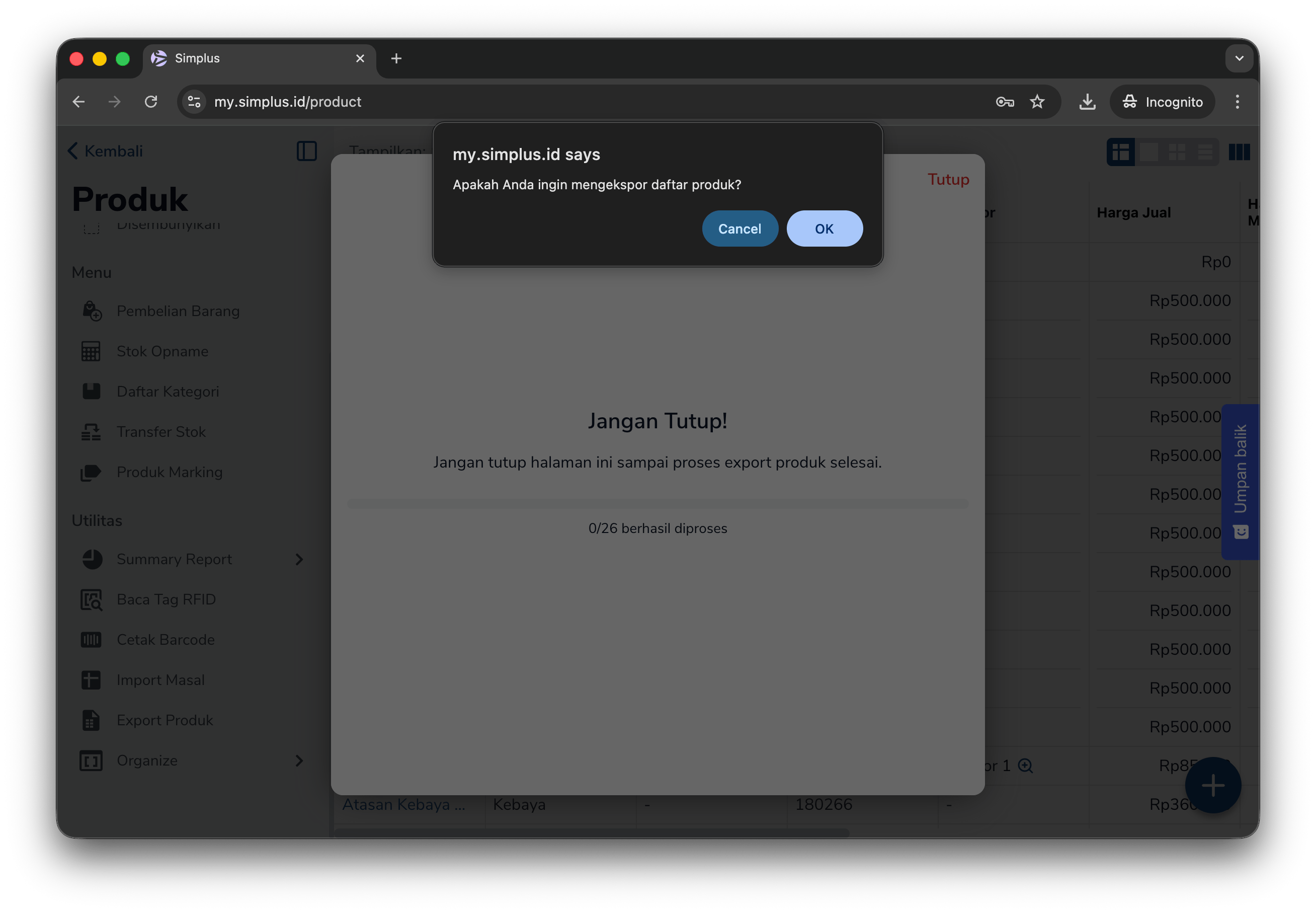Expand the Organize submenu chevron

(x=299, y=760)
